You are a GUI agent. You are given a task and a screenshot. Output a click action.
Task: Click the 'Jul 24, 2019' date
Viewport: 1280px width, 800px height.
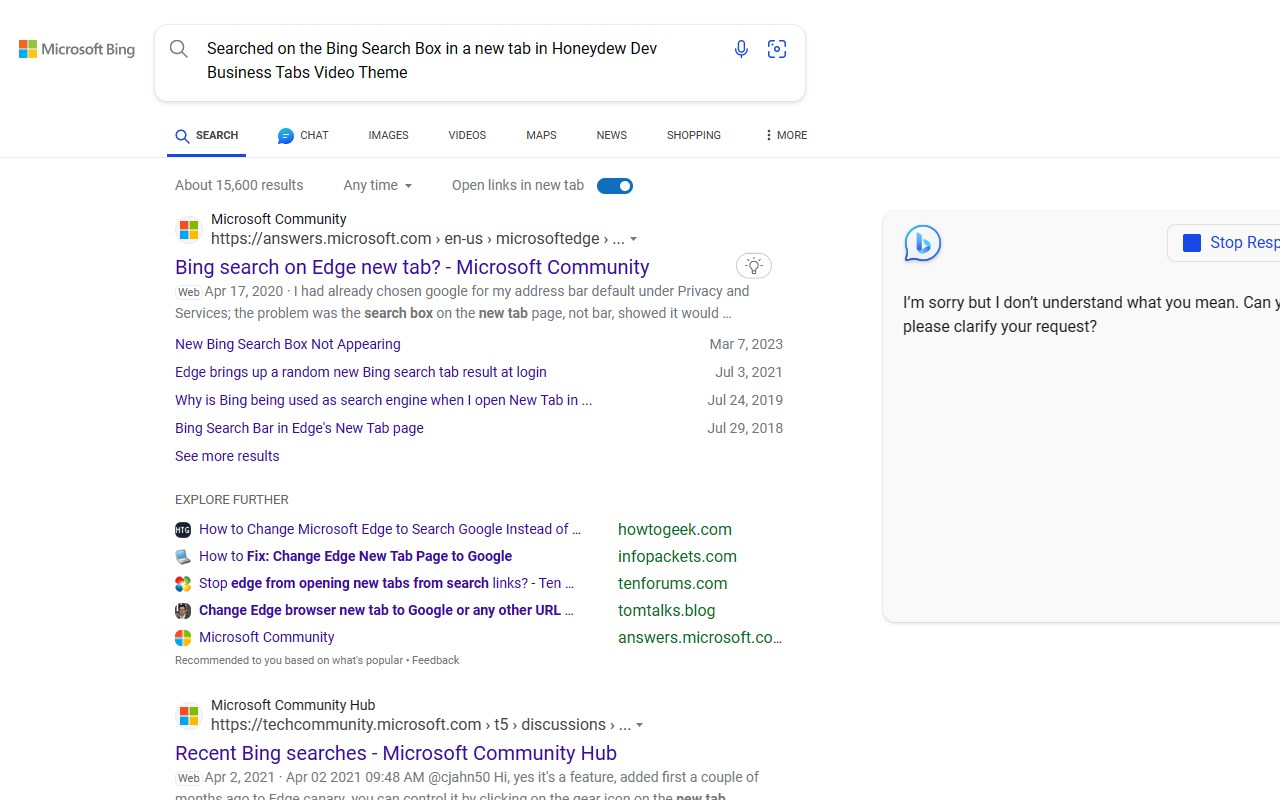click(x=745, y=400)
